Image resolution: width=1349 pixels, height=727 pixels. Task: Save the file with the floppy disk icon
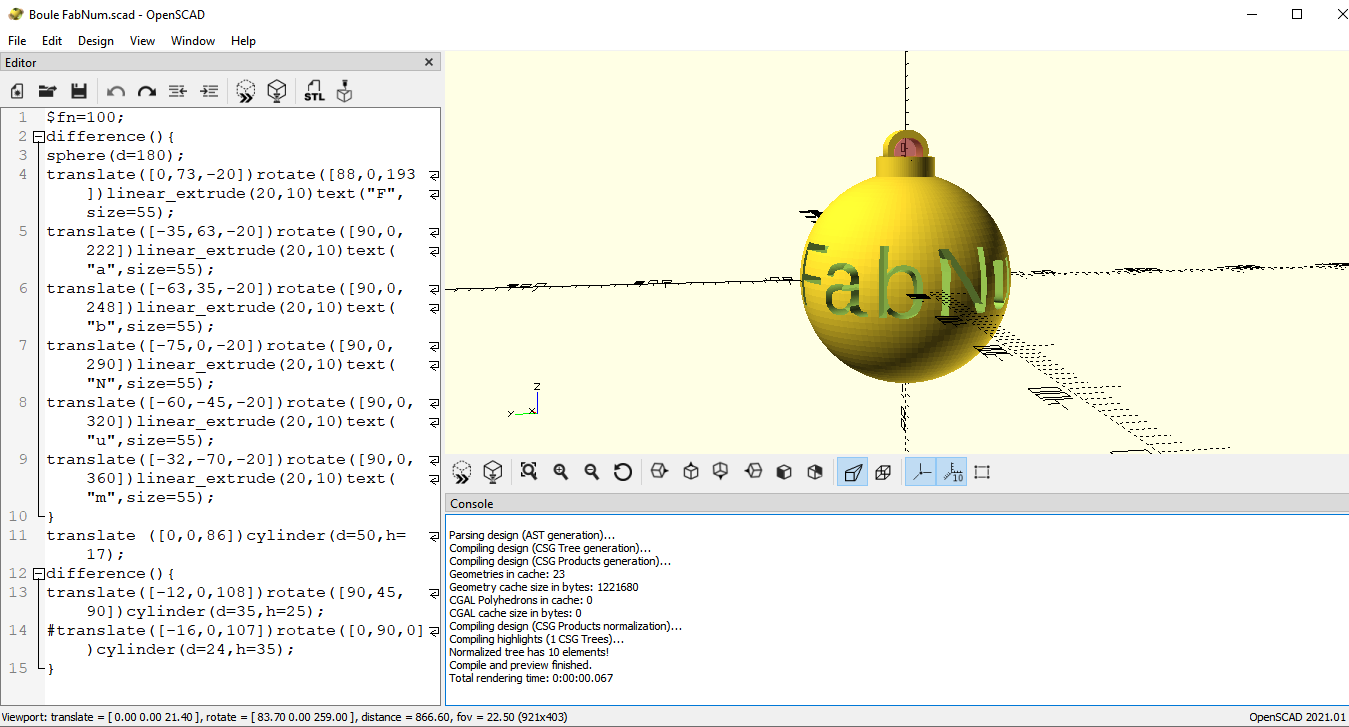click(78, 91)
